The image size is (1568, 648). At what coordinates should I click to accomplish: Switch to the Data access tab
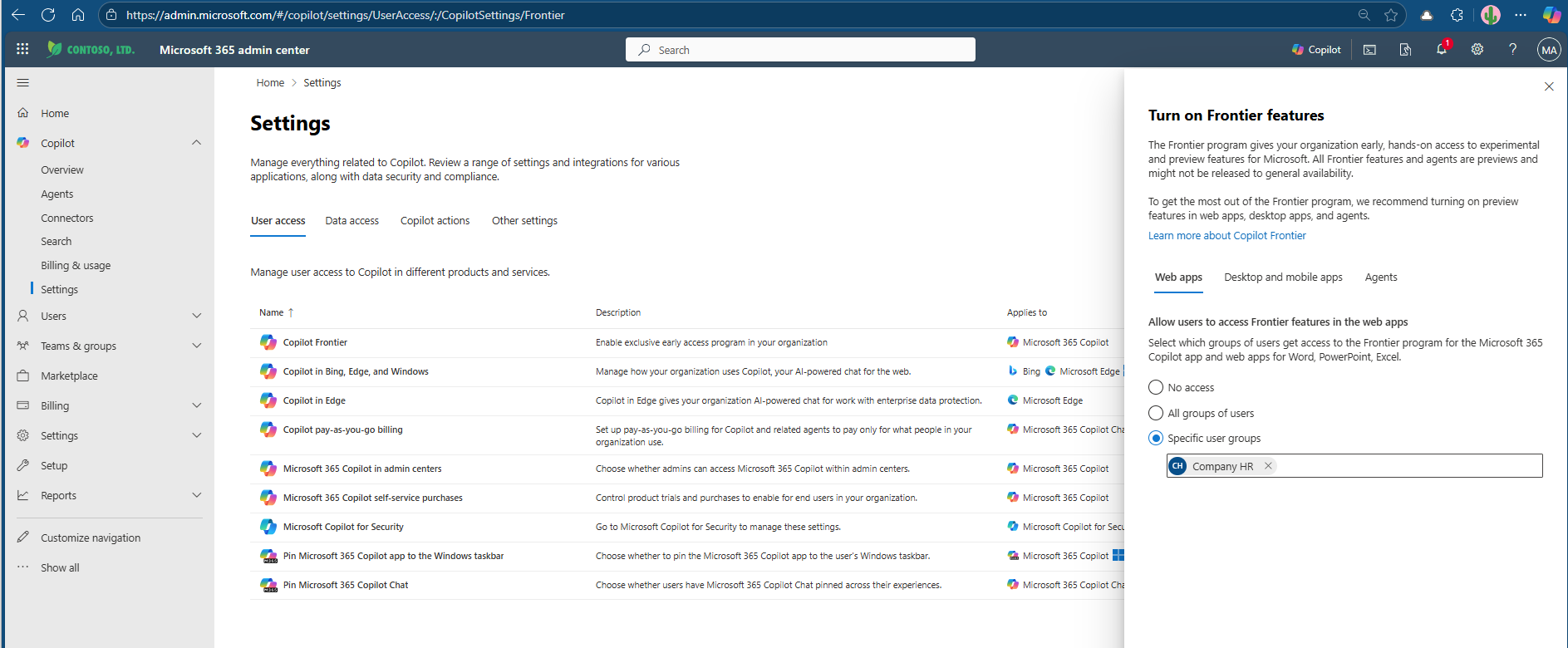pyautogui.click(x=351, y=221)
